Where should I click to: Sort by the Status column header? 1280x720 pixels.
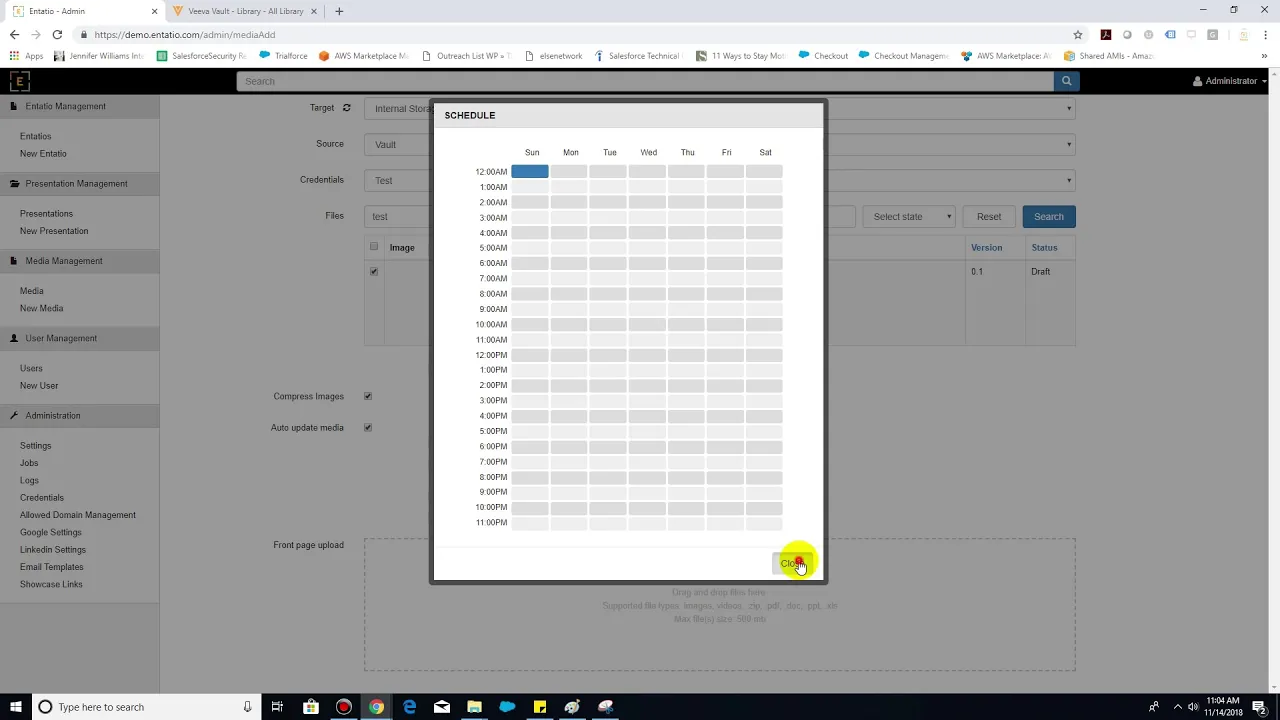point(1044,247)
